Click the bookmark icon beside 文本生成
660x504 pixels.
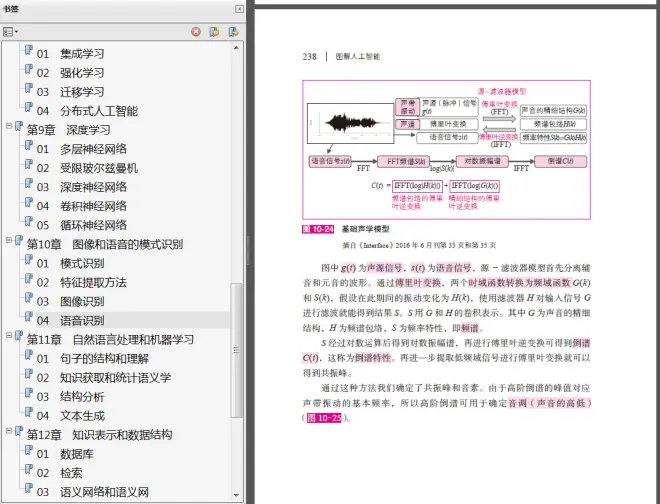click(27, 416)
